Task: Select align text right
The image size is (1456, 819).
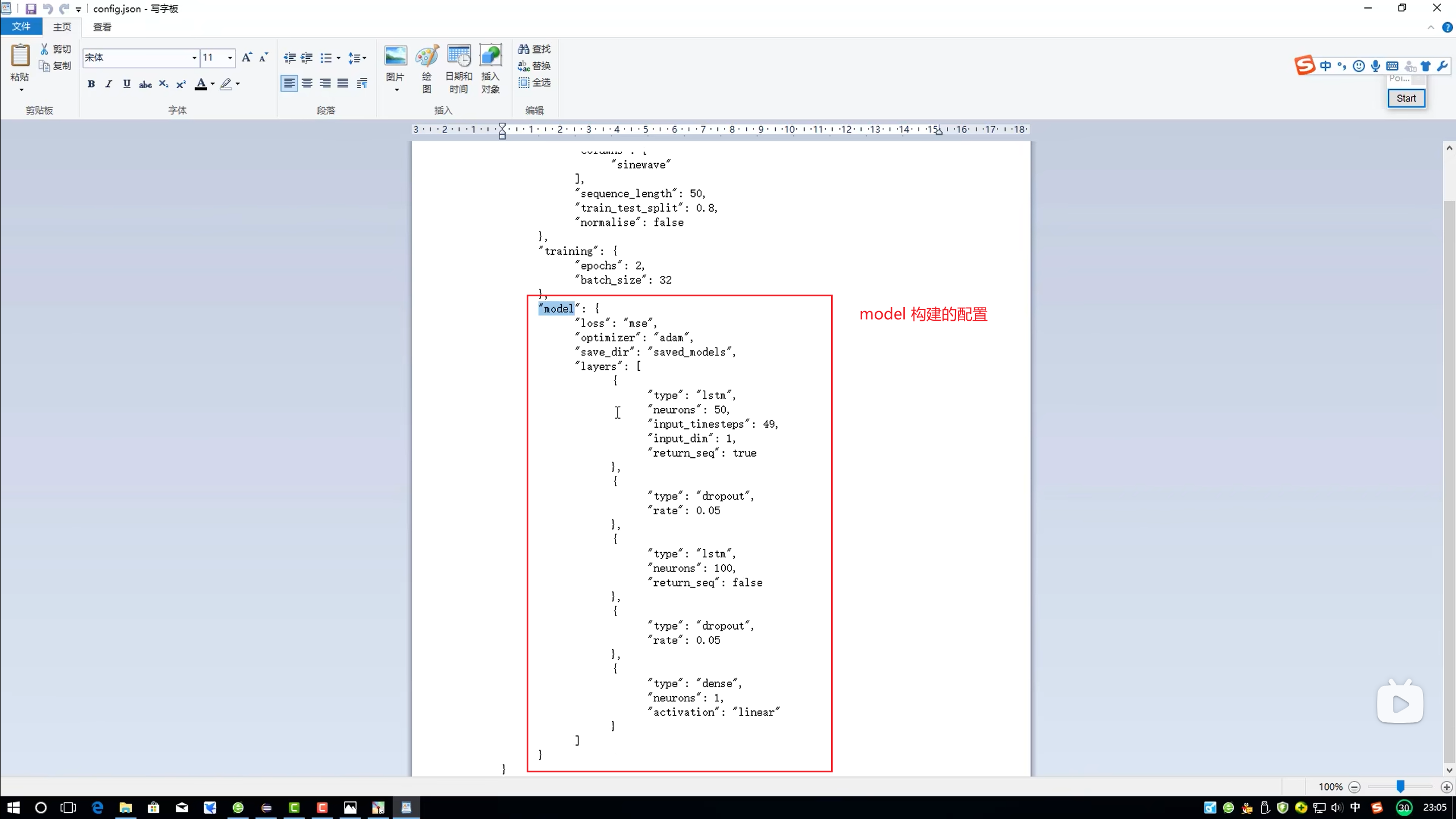Action: coord(325,84)
